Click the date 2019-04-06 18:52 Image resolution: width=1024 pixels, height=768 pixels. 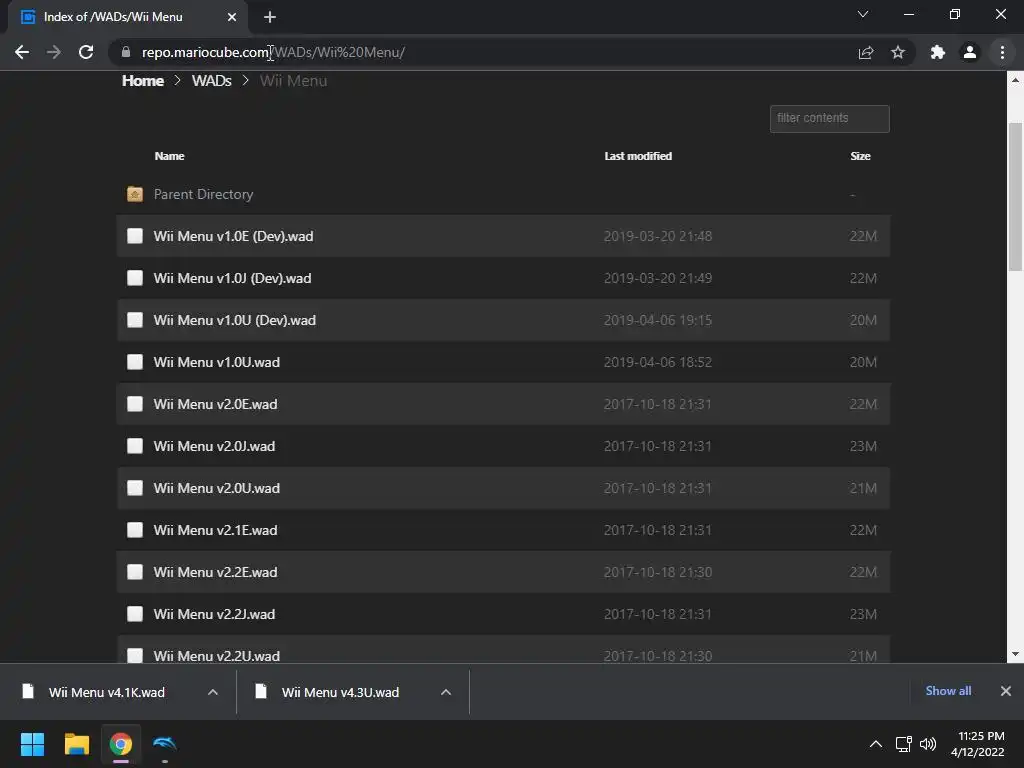pos(658,362)
